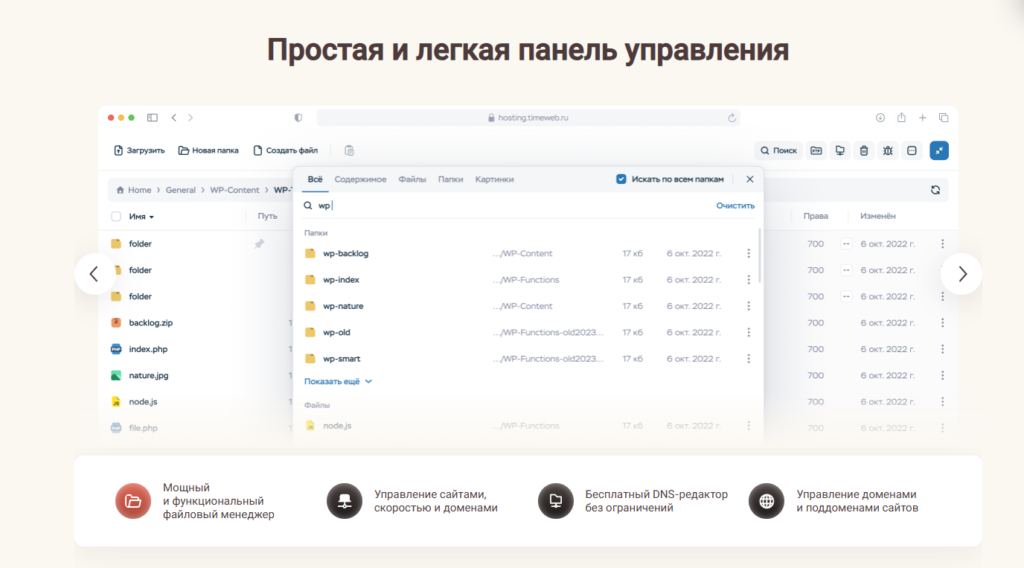The height and width of the screenshot is (568, 1024).
Task: Select backlog.zip file
Action: (x=150, y=323)
